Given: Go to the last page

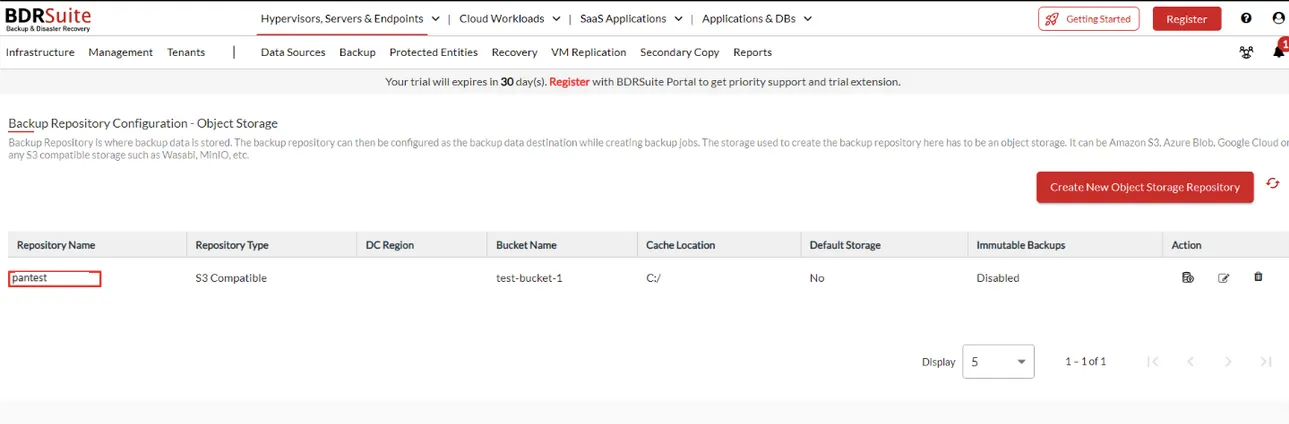Looking at the screenshot, I should 1265,361.
